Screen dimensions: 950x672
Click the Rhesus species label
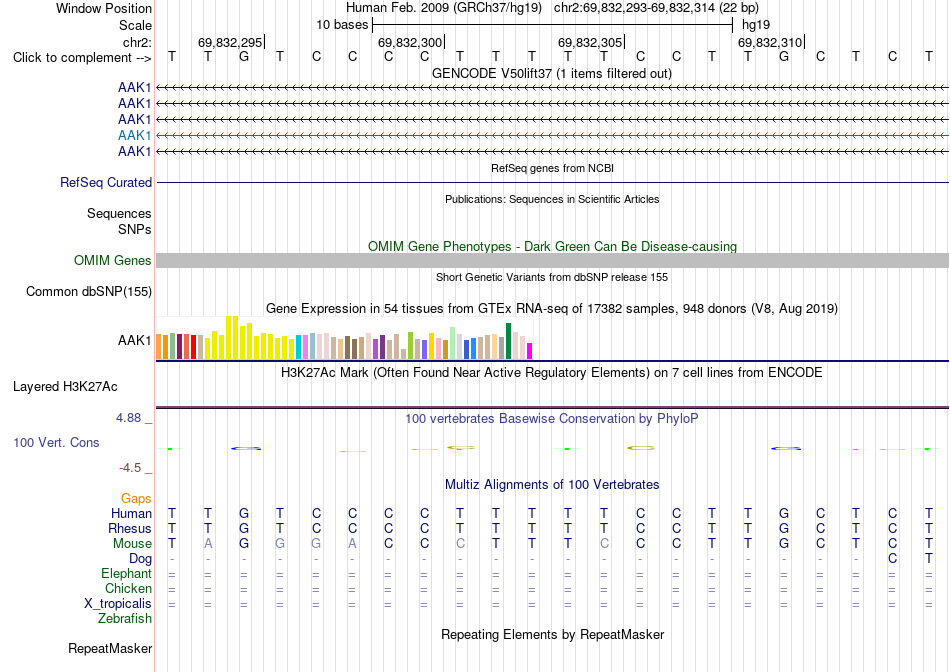130,528
